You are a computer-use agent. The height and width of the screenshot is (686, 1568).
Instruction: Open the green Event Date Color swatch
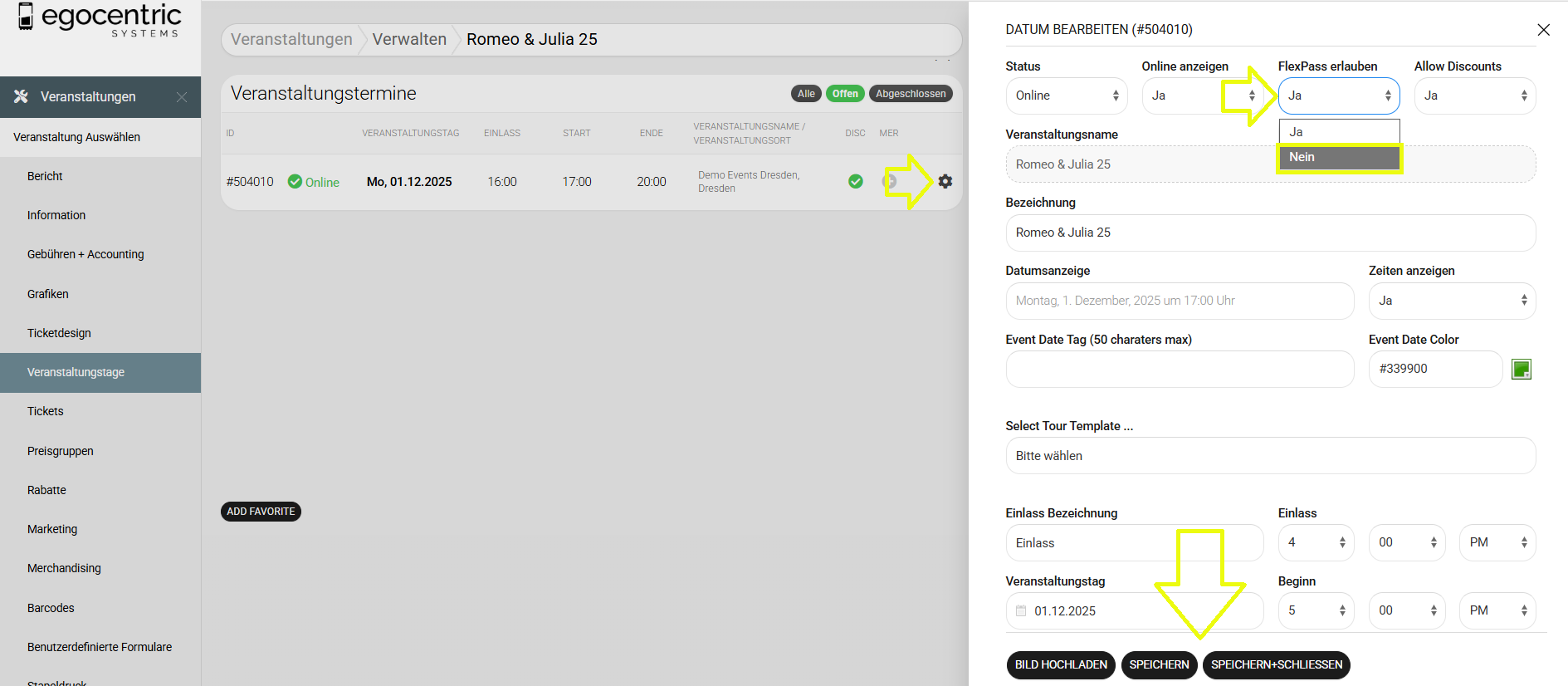tap(1521, 369)
